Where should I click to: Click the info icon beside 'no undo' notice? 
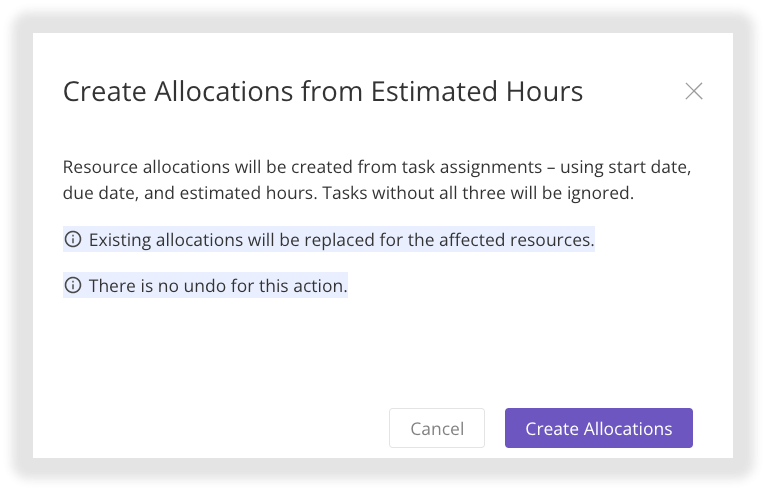(x=73, y=285)
